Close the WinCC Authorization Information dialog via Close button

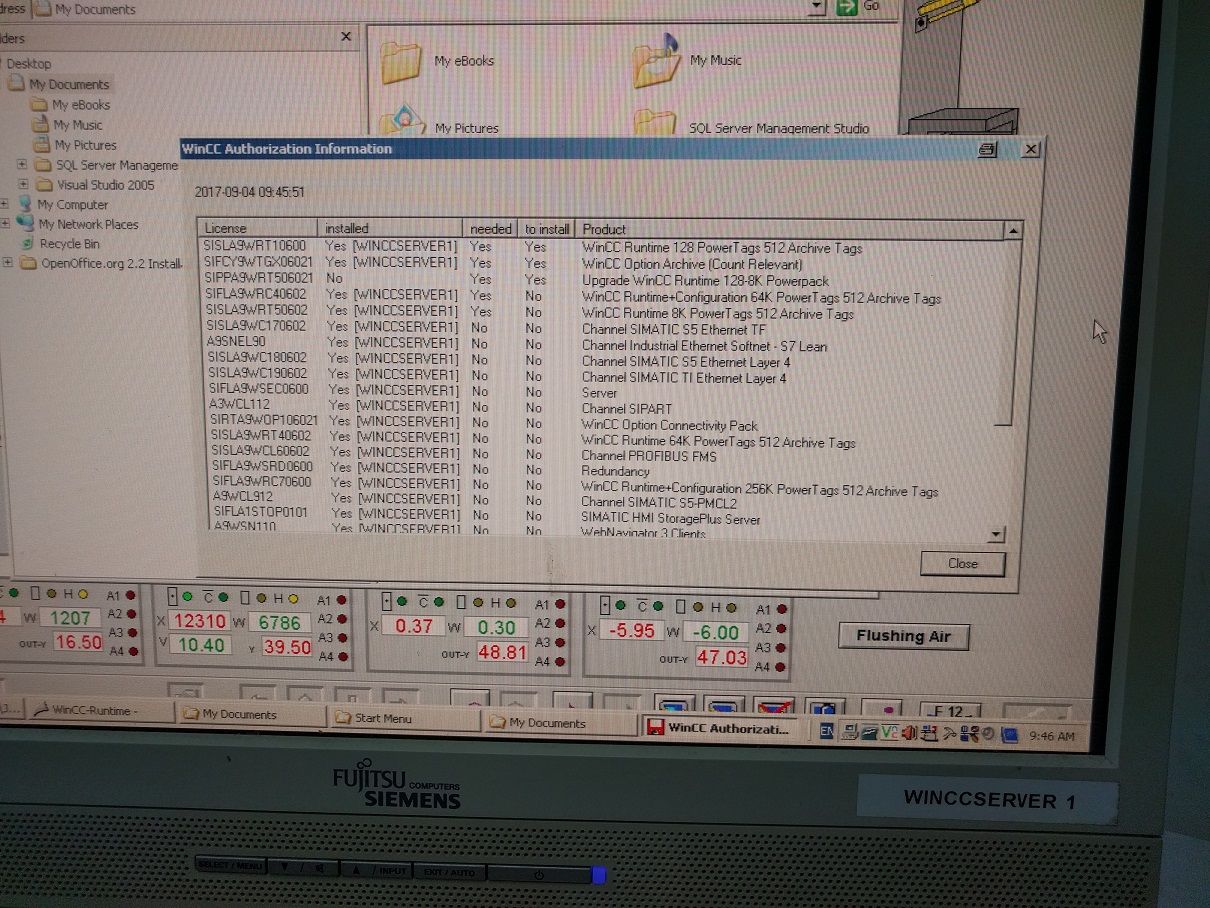coord(962,563)
